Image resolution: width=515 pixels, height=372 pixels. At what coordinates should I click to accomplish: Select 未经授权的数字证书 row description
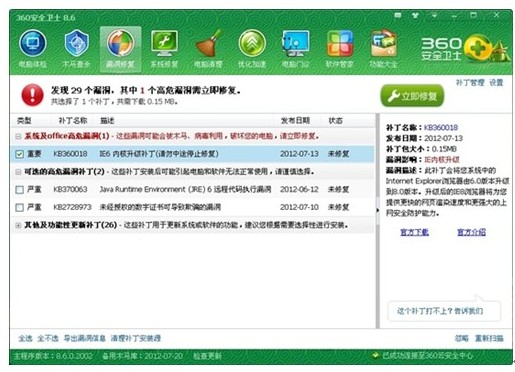[x=160, y=207]
